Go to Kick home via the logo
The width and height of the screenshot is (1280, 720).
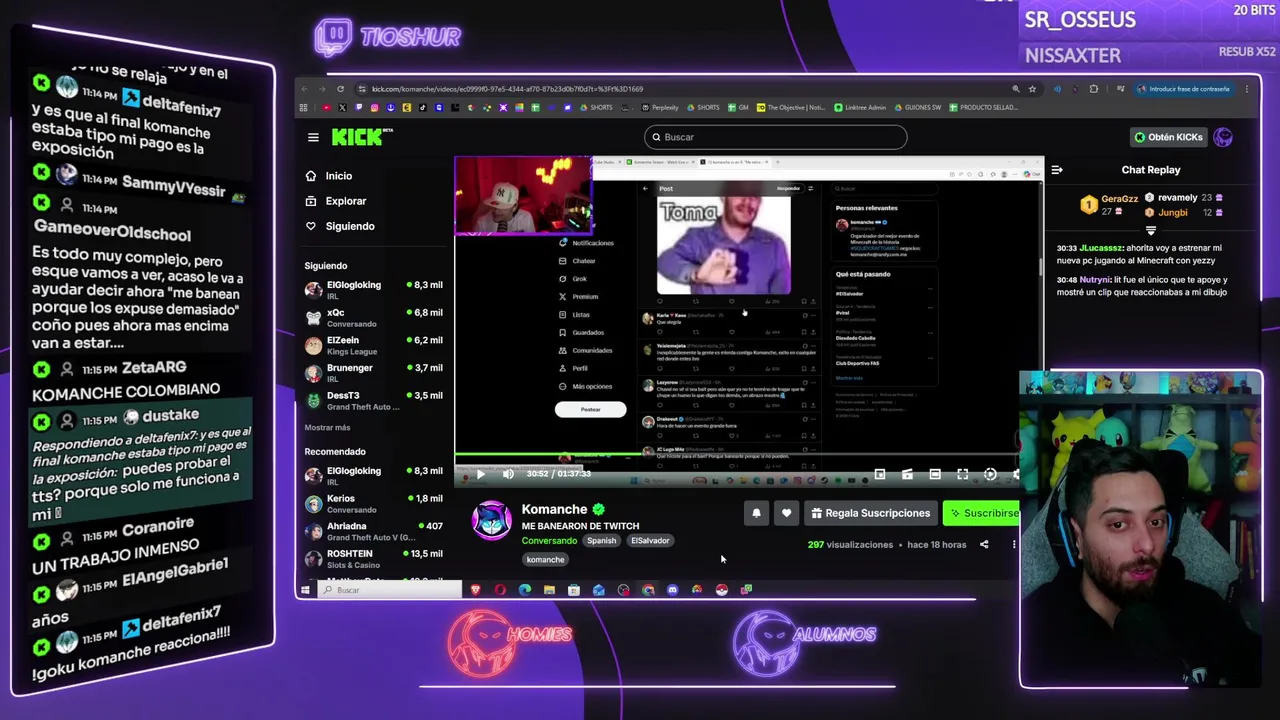click(x=362, y=137)
